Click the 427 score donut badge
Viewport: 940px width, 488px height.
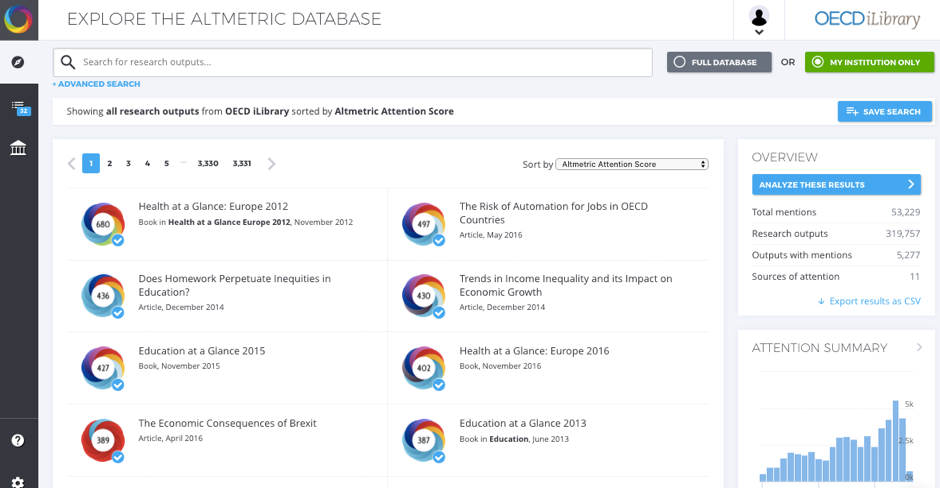(103, 367)
